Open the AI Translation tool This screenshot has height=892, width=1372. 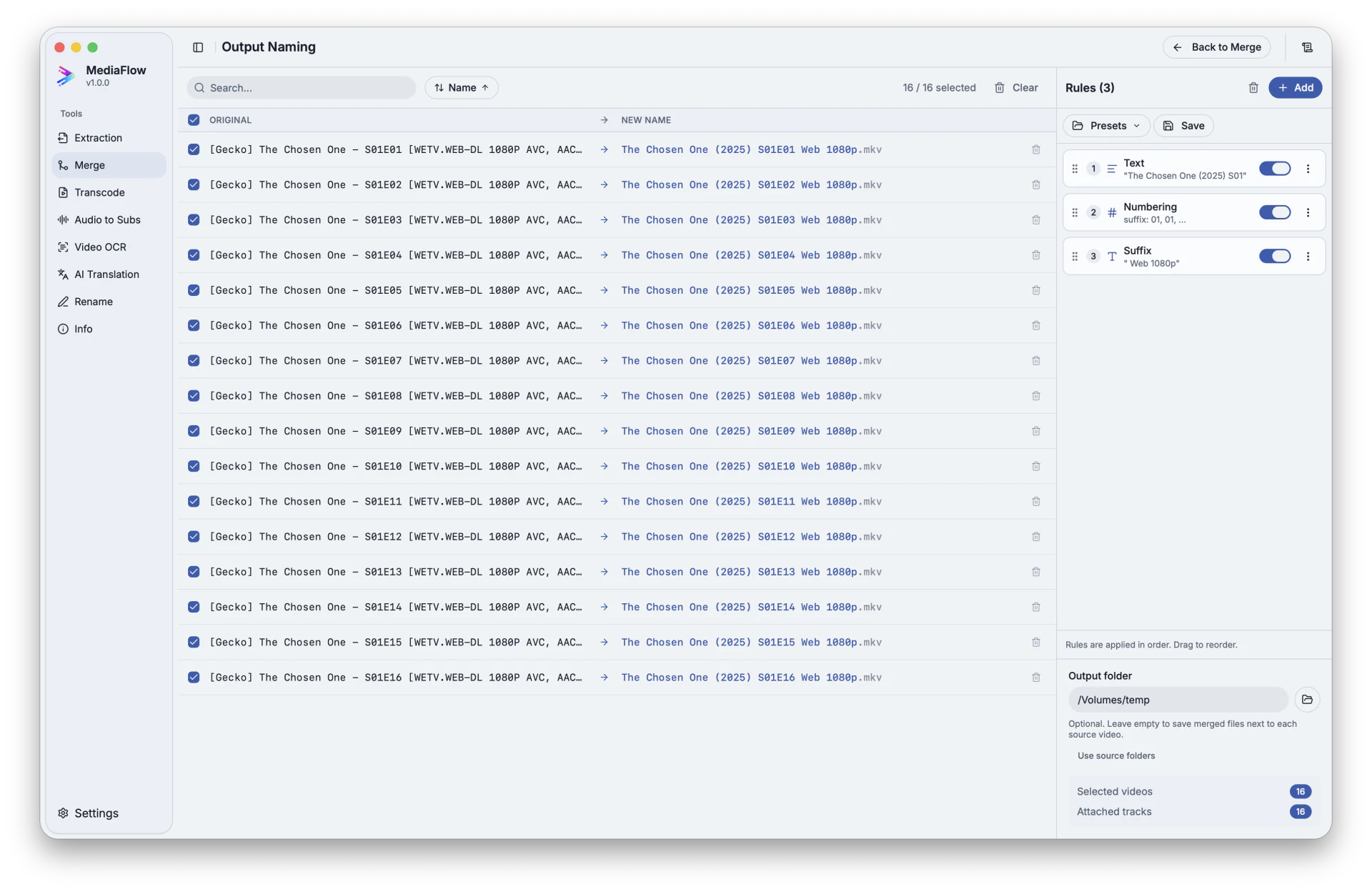click(x=109, y=274)
